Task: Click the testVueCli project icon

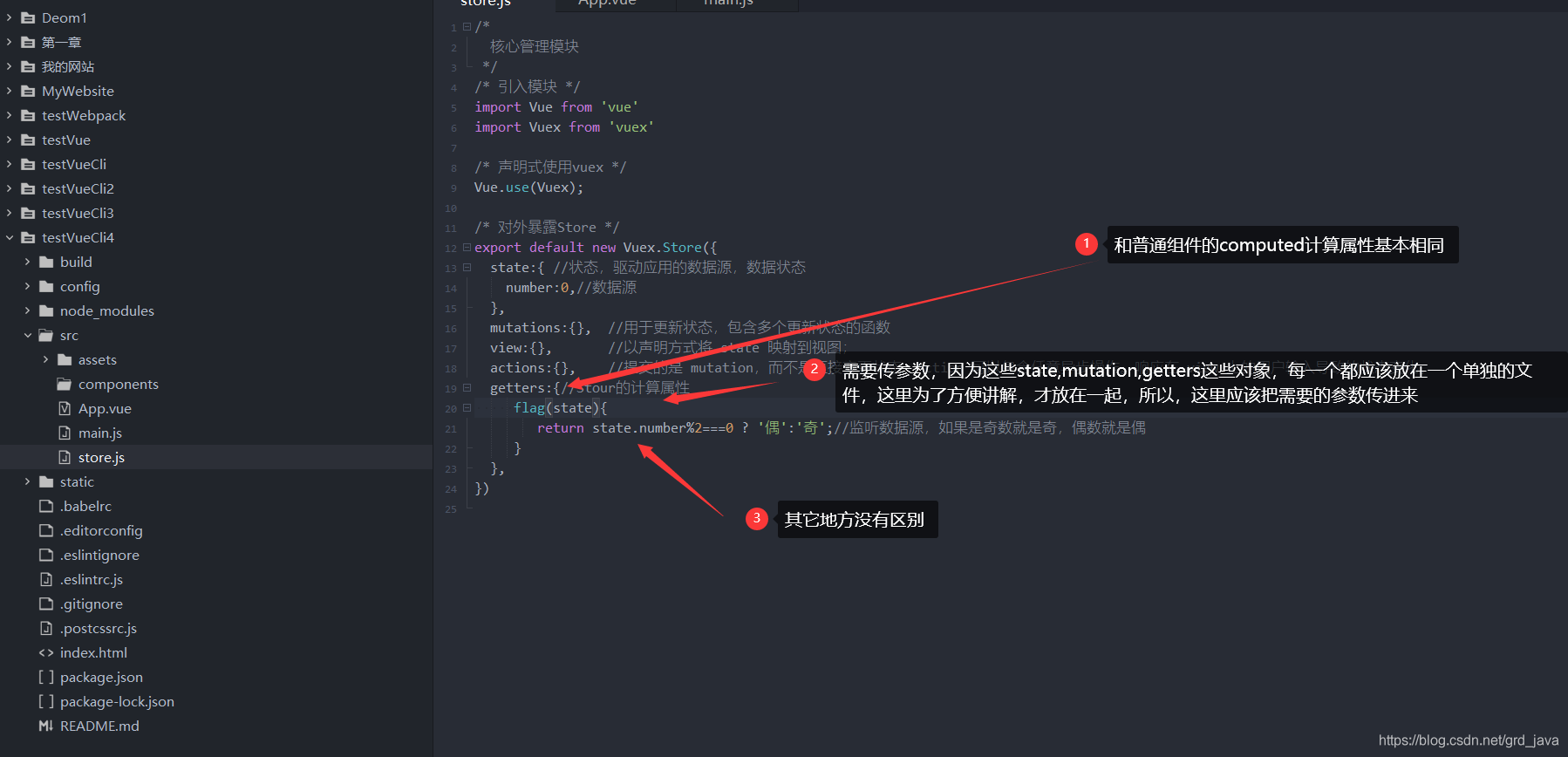Action: 28,164
